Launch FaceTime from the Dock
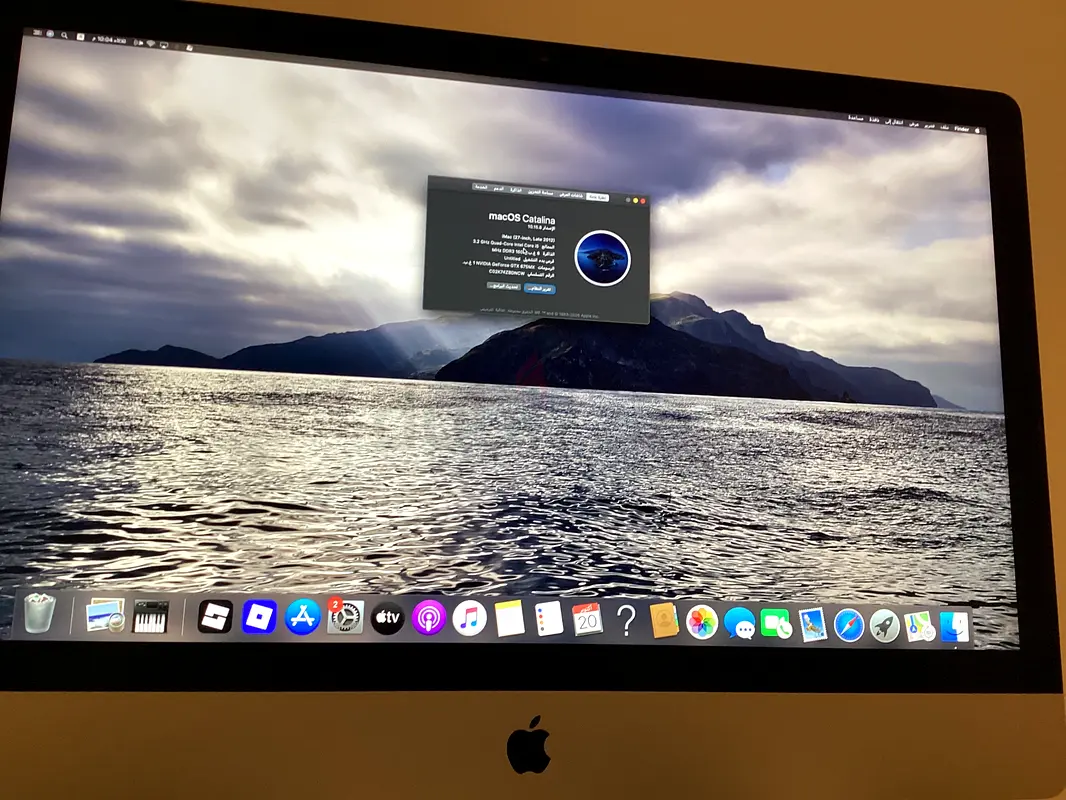The height and width of the screenshot is (800, 1066). tap(776, 624)
